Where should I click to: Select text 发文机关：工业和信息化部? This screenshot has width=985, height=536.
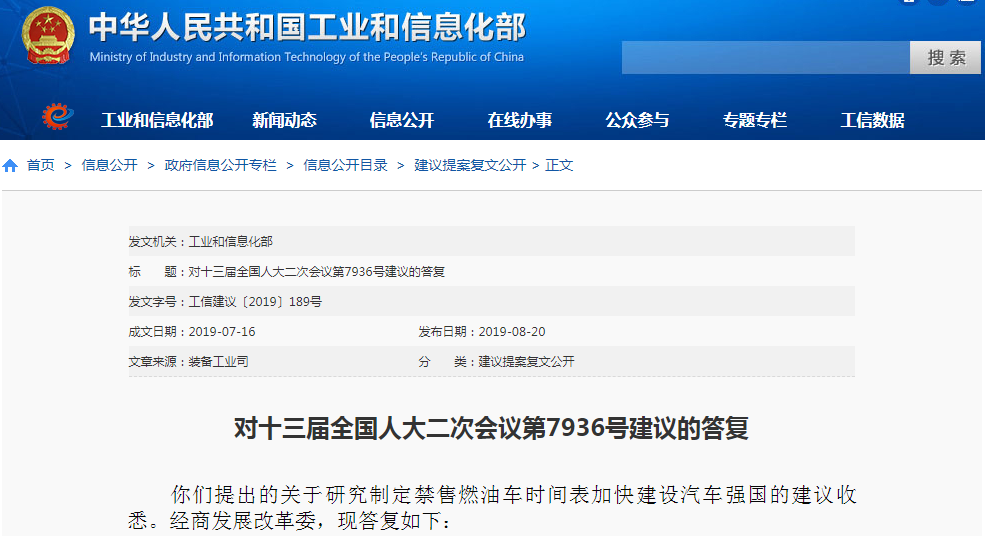pyautogui.click(x=201, y=241)
